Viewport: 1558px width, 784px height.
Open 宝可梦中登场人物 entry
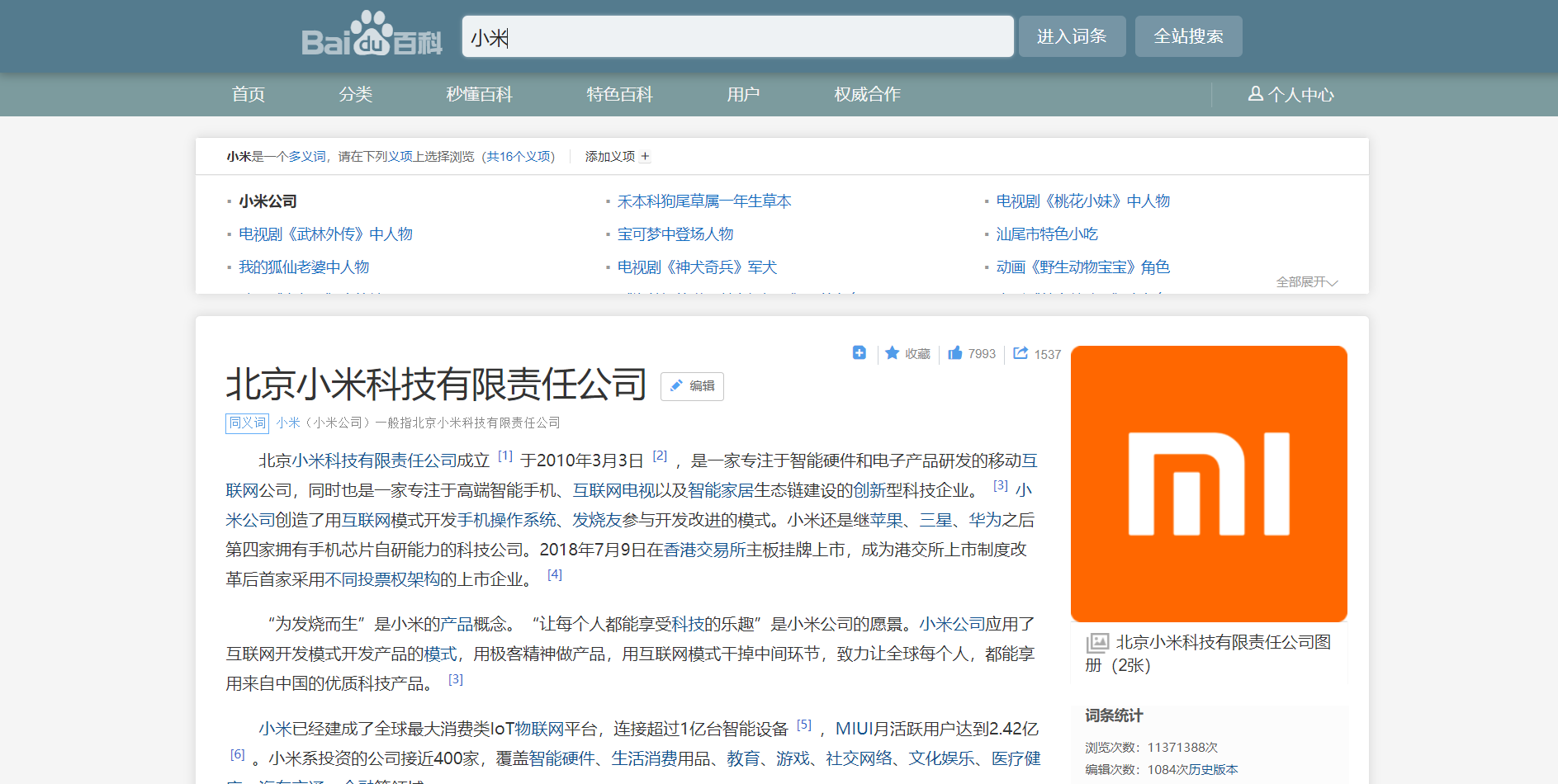(675, 234)
